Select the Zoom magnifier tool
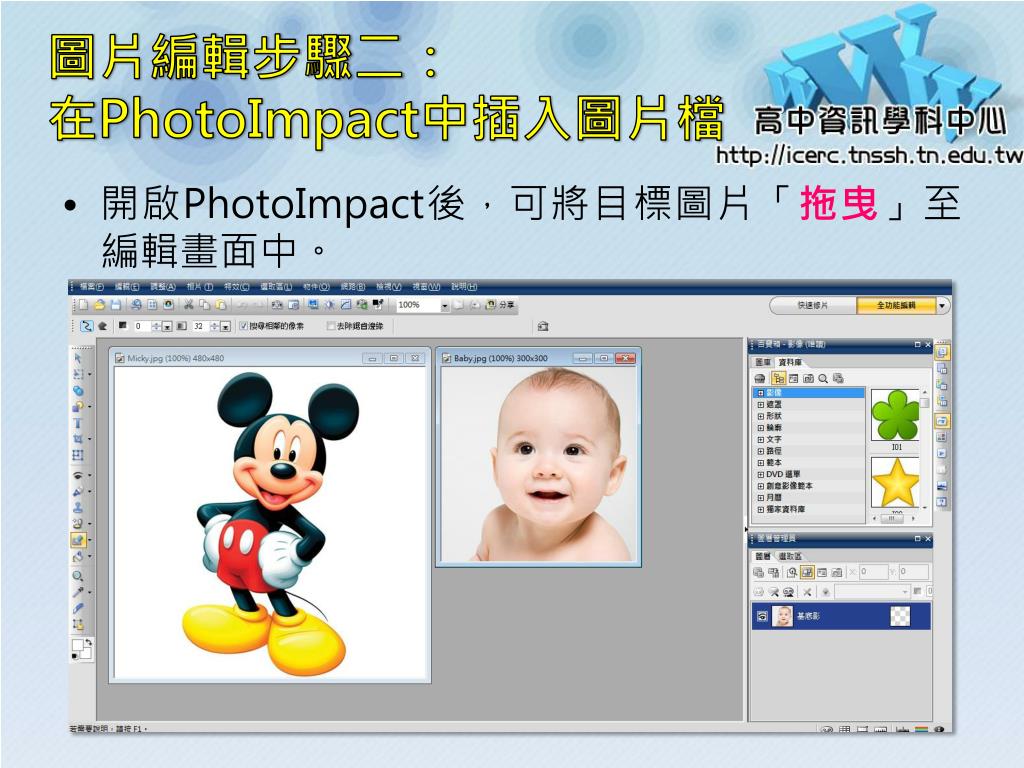 coord(78,576)
